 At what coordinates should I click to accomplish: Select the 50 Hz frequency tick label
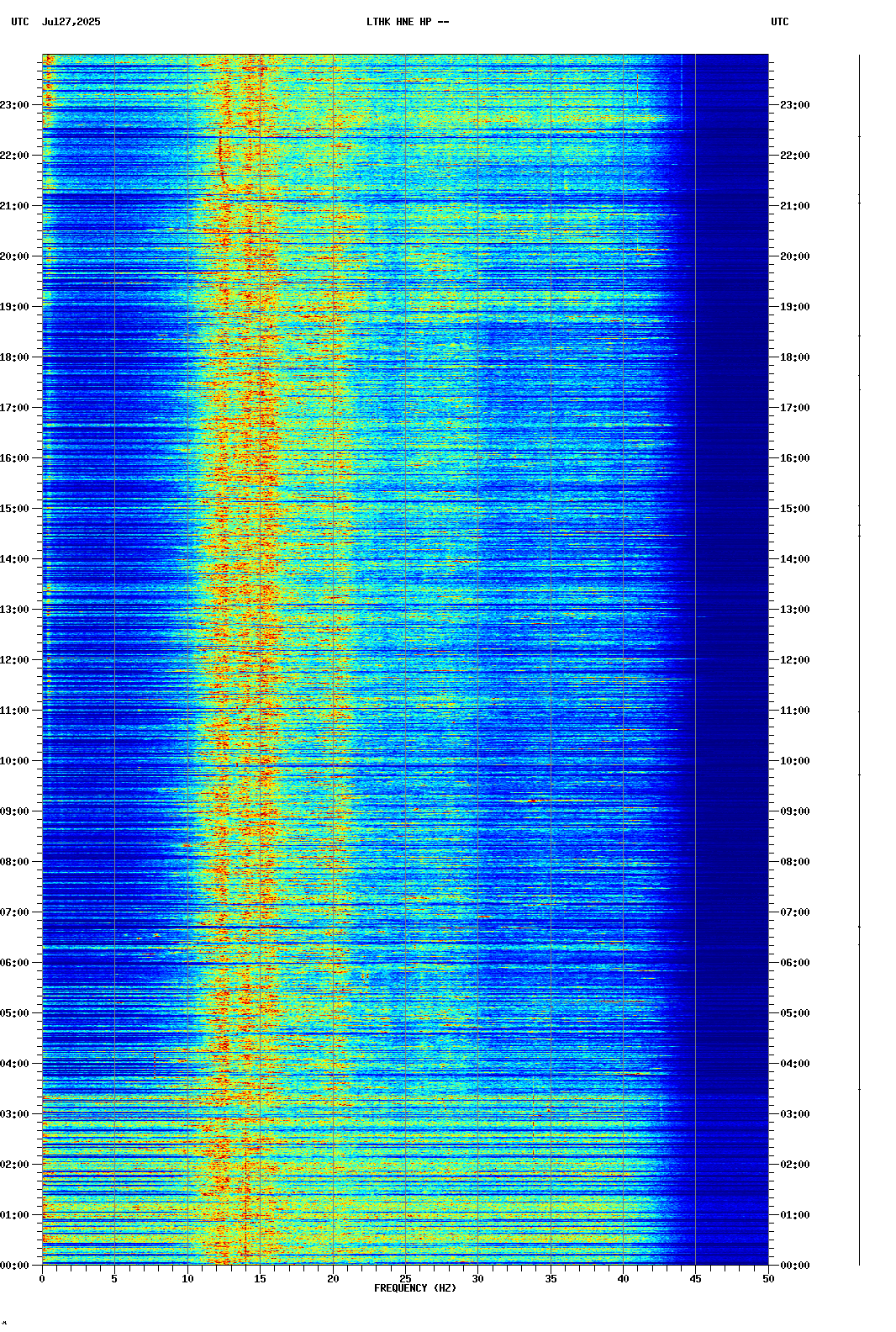[768, 1279]
